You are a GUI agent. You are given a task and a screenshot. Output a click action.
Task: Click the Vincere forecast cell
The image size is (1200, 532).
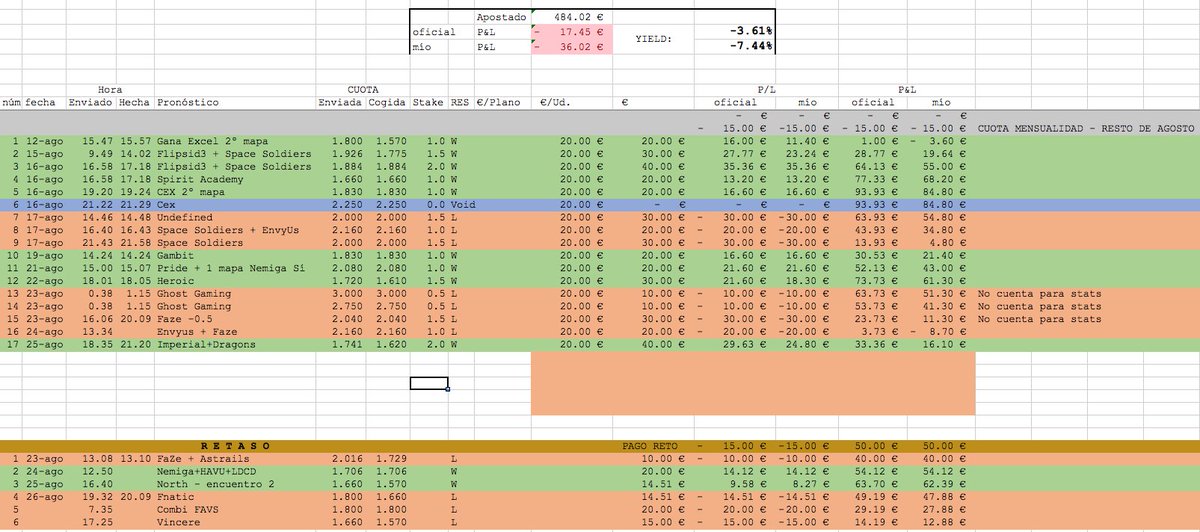click(x=180, y=521)
